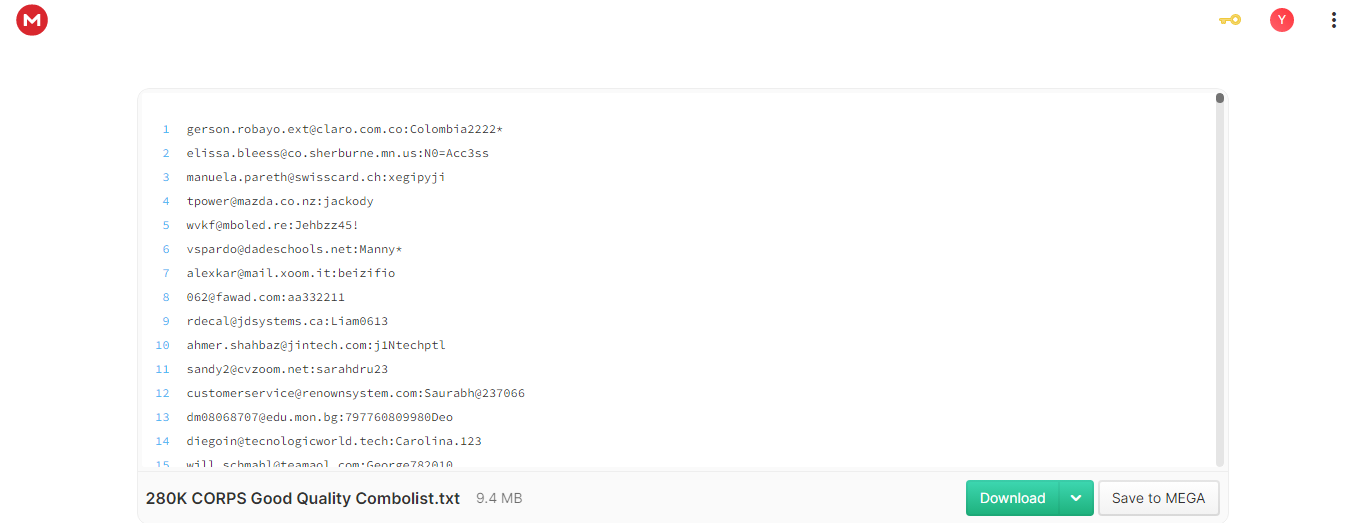
Task: Click line number 14 in the gutter
Action: coord(163,441)
